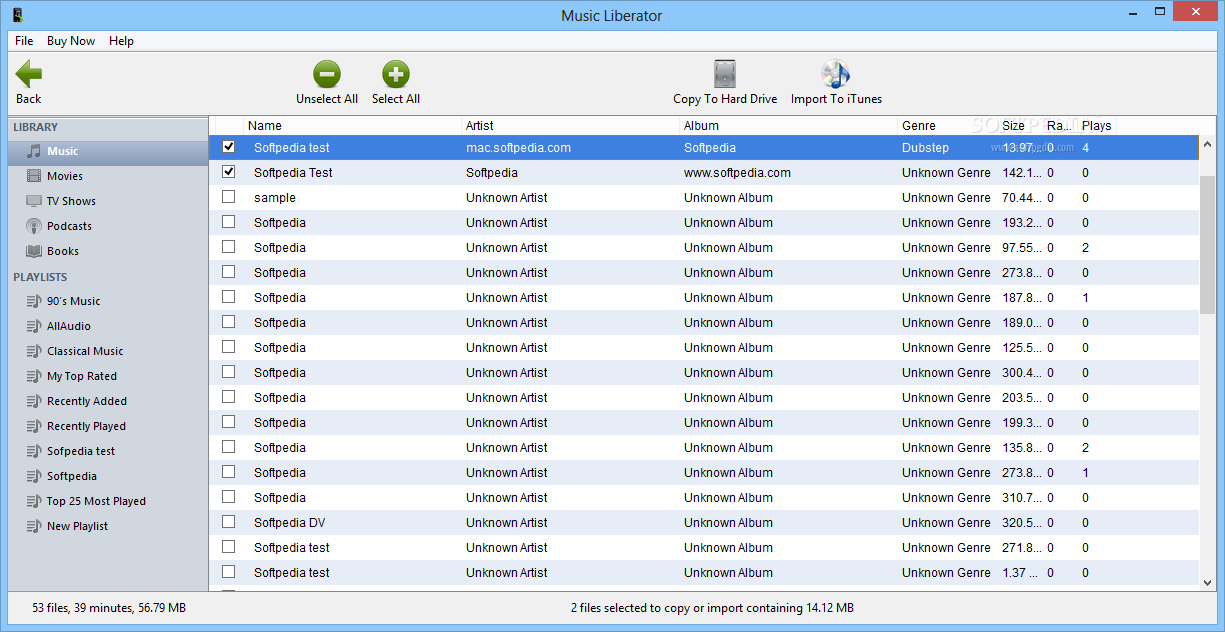Check the sample track checkbox
1225x632 pixels.
(229, 197)
